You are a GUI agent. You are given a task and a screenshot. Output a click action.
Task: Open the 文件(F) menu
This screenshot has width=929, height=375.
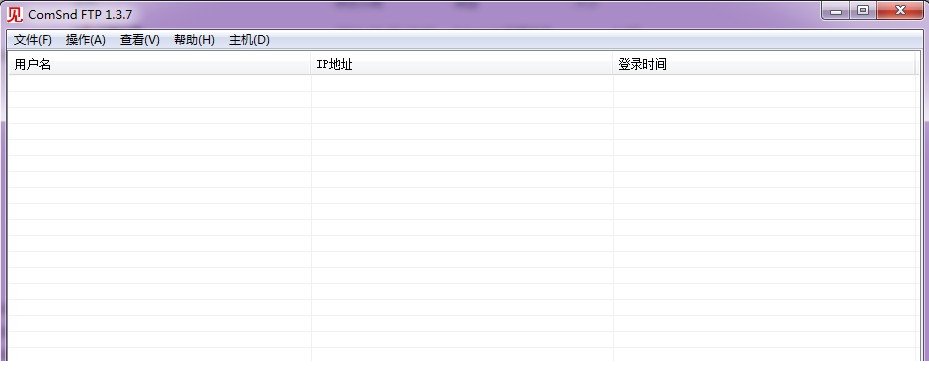[x=33, y=40]
